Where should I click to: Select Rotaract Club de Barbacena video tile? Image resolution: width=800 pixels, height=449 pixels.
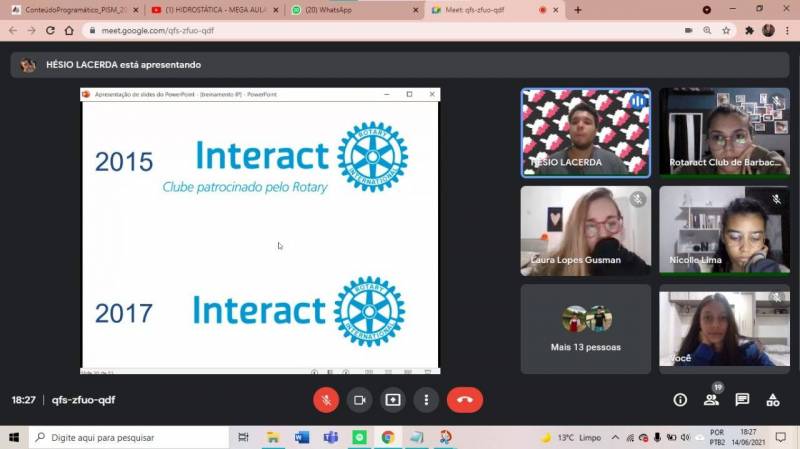724,133
